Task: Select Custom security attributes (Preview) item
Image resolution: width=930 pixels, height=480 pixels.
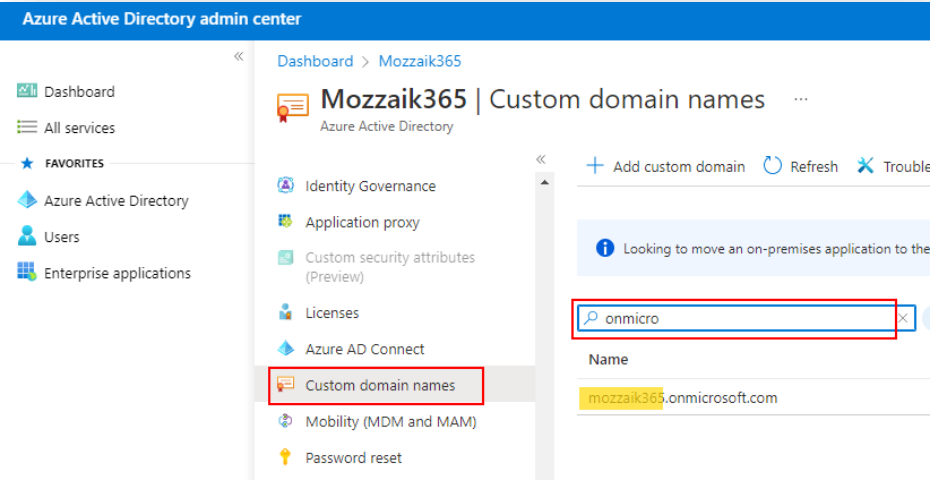Action: pos(390,266)
